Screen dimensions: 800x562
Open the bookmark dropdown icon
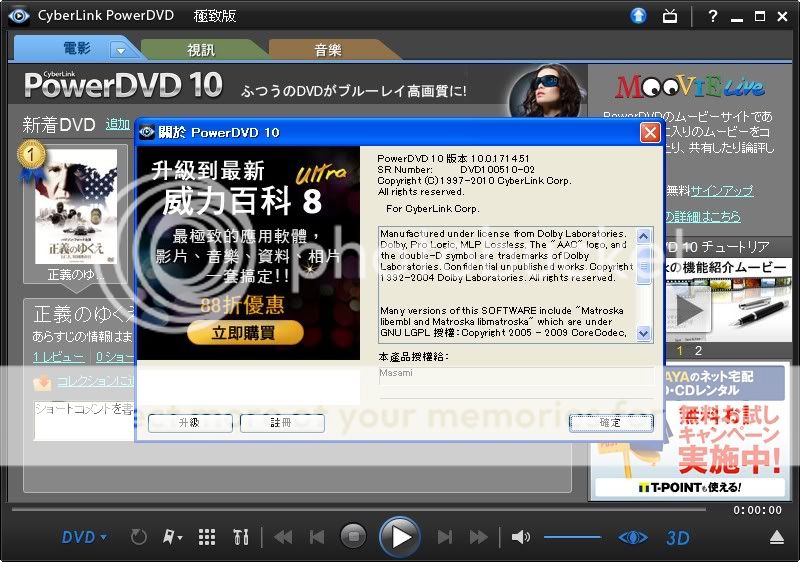click(172, 537)
